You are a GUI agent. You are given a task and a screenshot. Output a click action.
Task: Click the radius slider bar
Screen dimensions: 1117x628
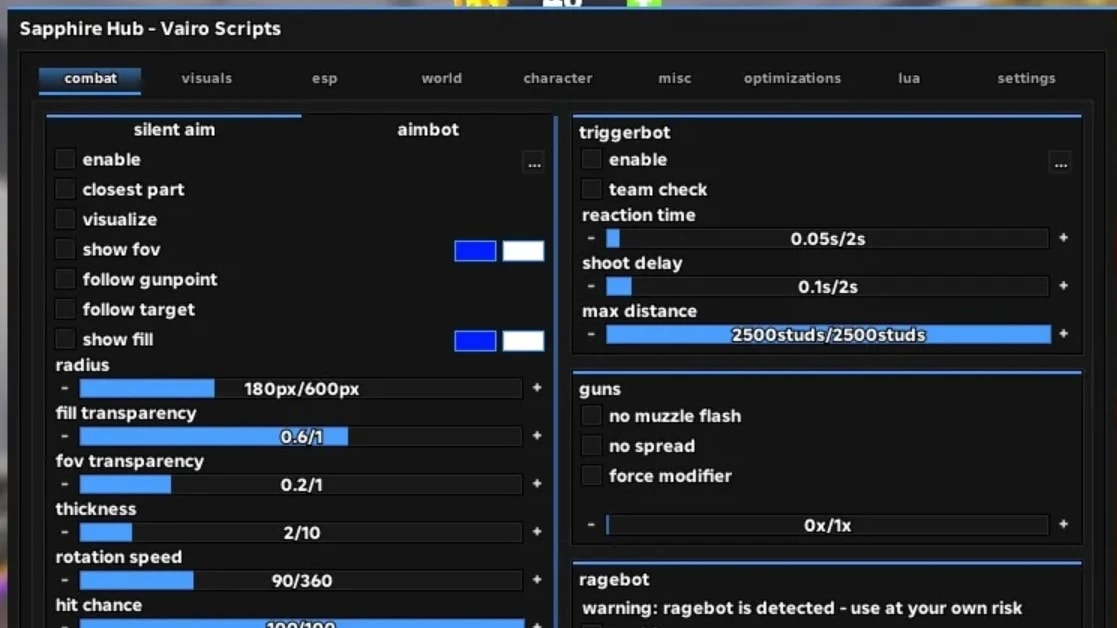pos(301,389)
